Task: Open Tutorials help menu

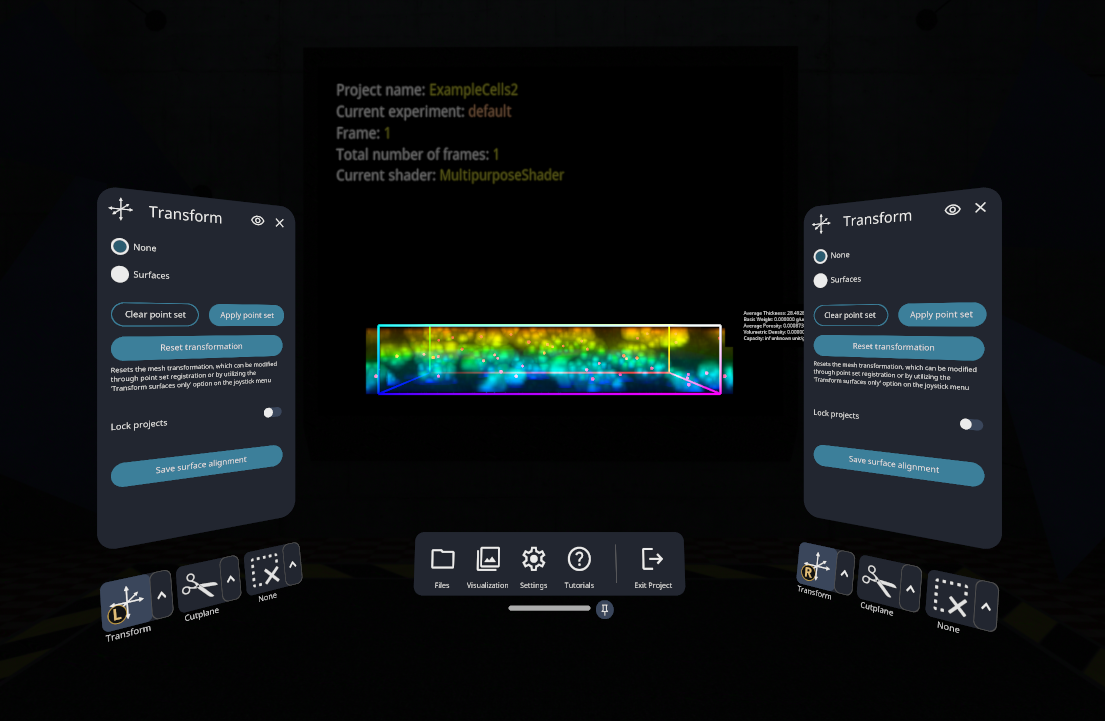Action: (579, 567)
